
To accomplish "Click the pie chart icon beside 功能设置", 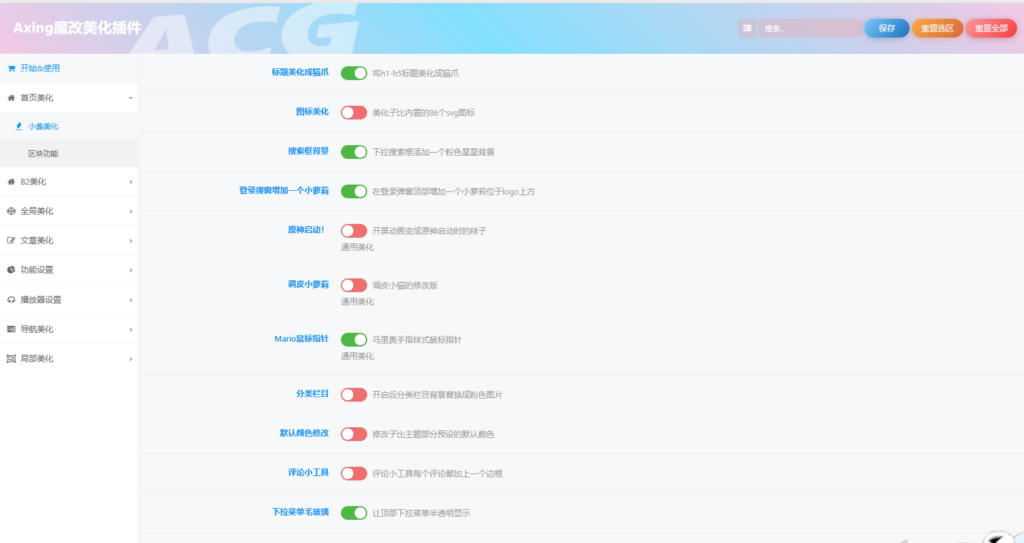I will coord(11,270).
